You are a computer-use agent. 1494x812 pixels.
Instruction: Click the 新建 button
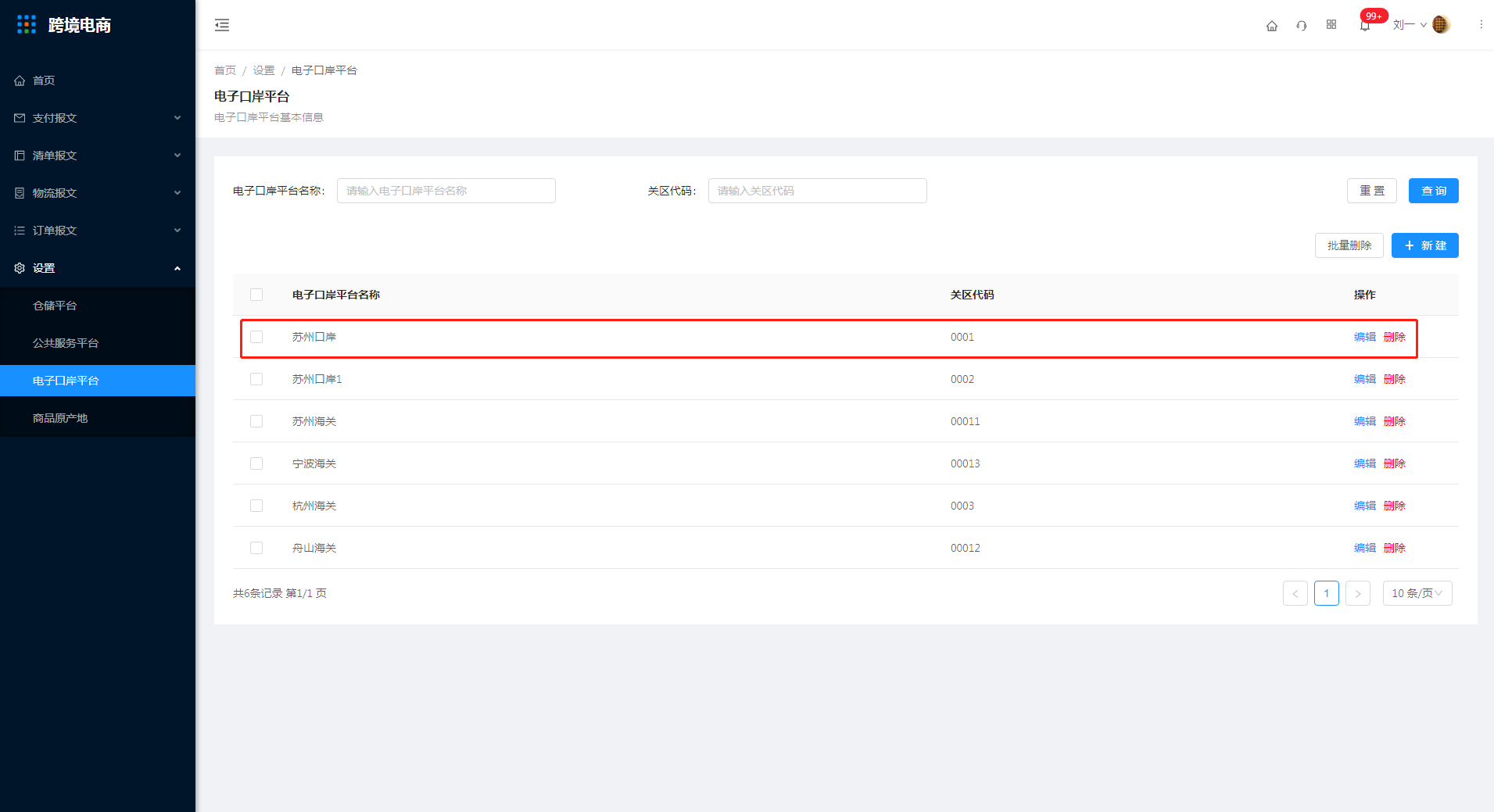click(1425, 245)
